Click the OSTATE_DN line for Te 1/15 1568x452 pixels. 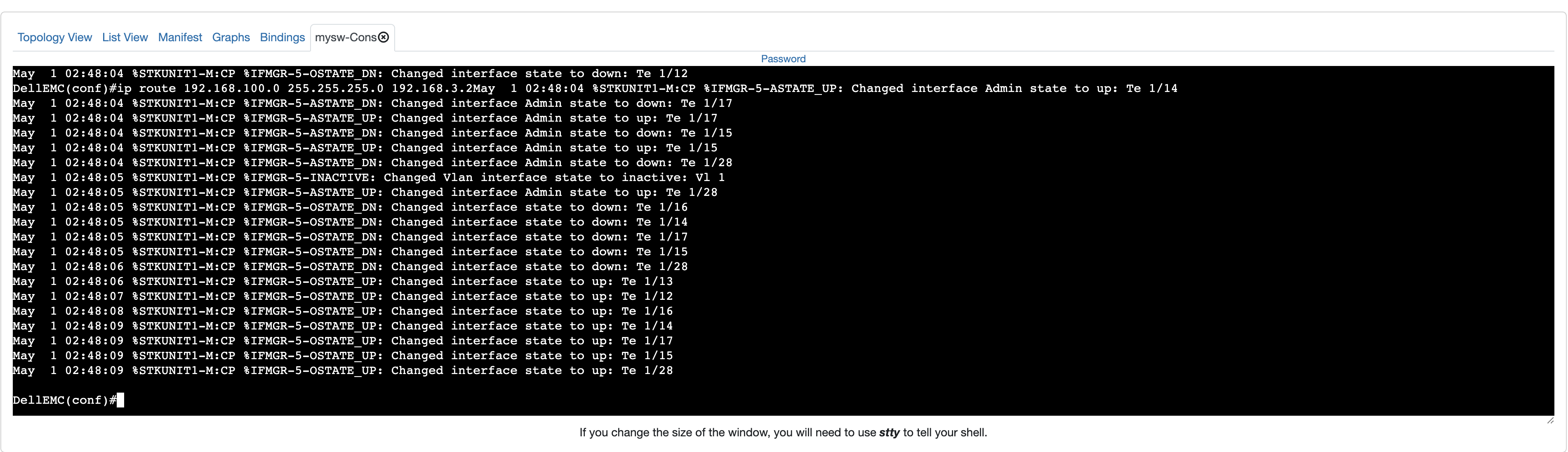click(350, 252)
